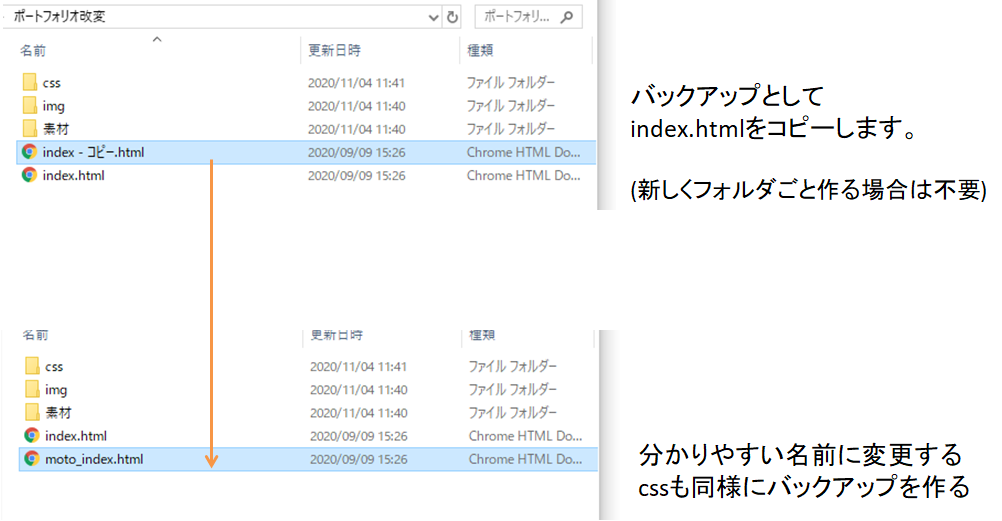This screenshot has width=1002, height=521.
Task: Sort by 更新日時 header in upper file list
Action: click(x=334, y=50)
